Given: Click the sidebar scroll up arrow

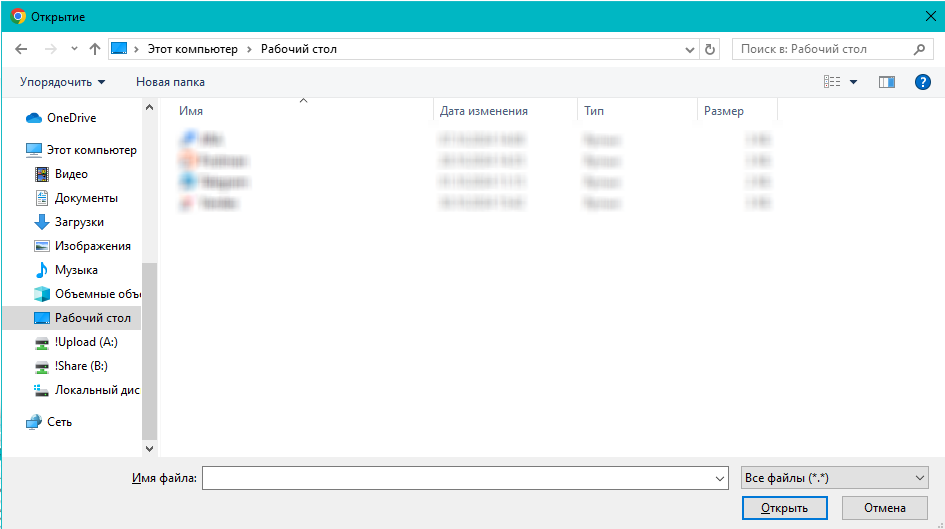Looking at the screenshot, I should pos(149,107).
